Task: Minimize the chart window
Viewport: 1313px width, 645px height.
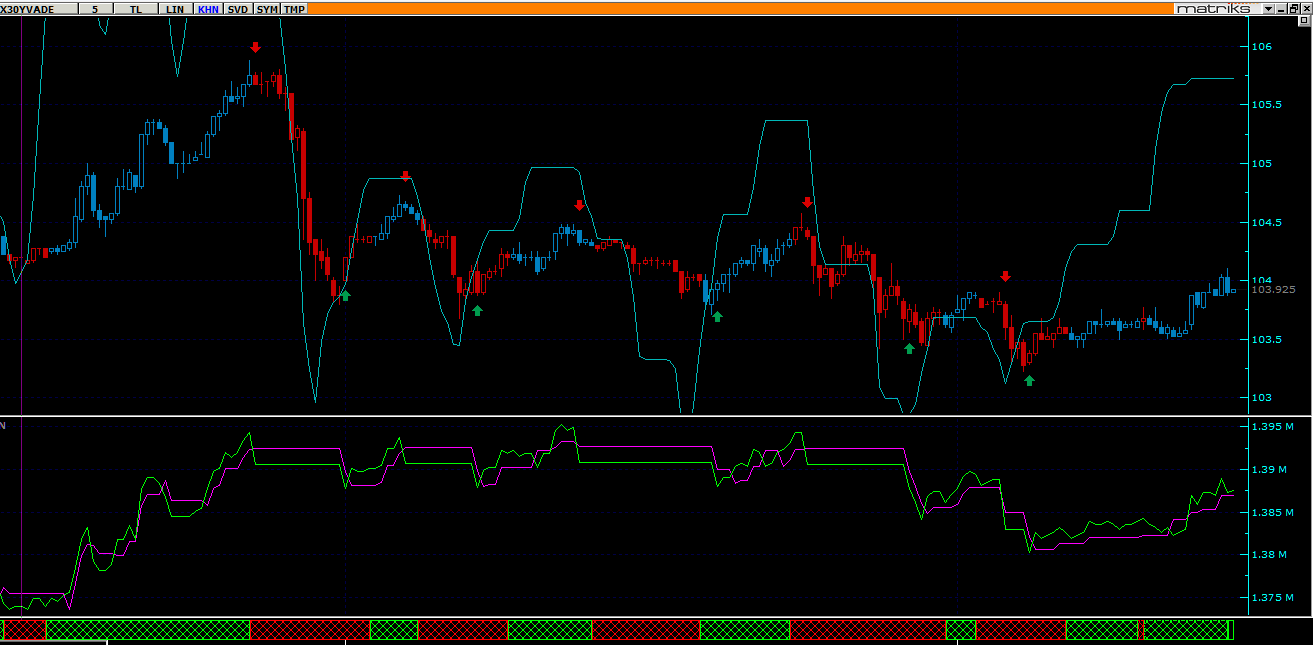Action: (1281, 8)
